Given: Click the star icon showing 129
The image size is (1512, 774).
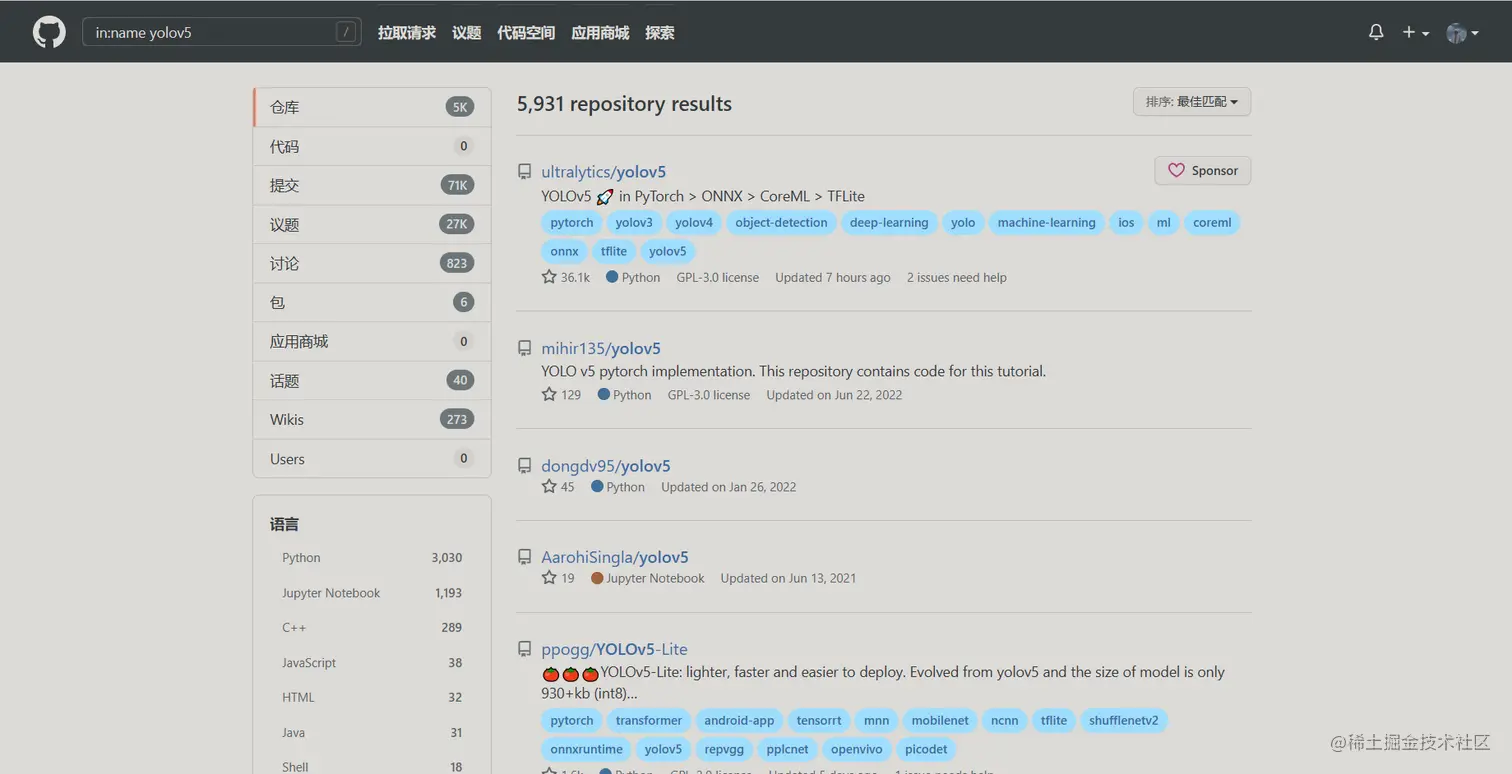Looking at the screenshot, I should [x=549, y=394].
